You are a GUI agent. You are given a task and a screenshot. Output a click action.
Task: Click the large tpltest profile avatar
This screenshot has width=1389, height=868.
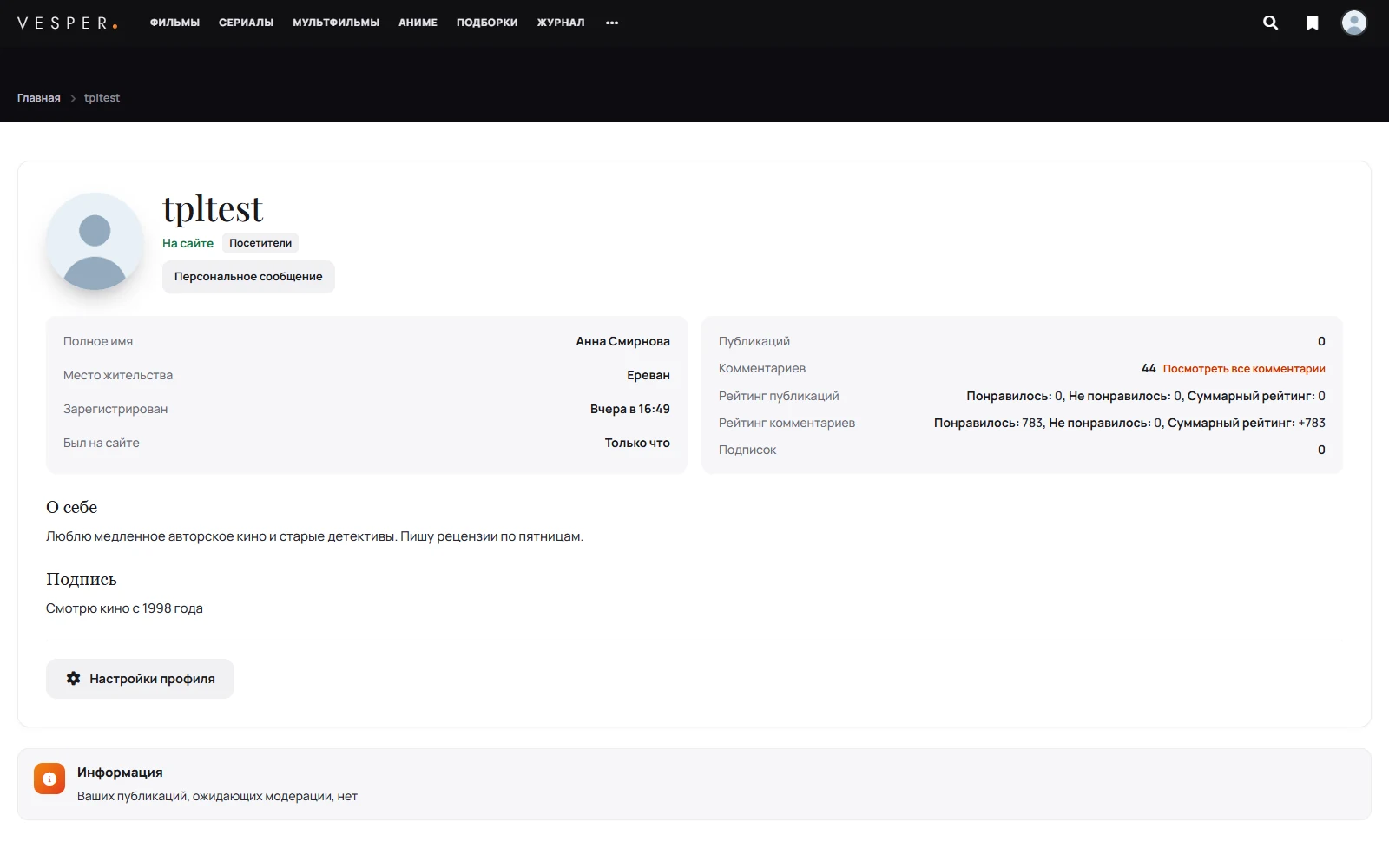95,241
